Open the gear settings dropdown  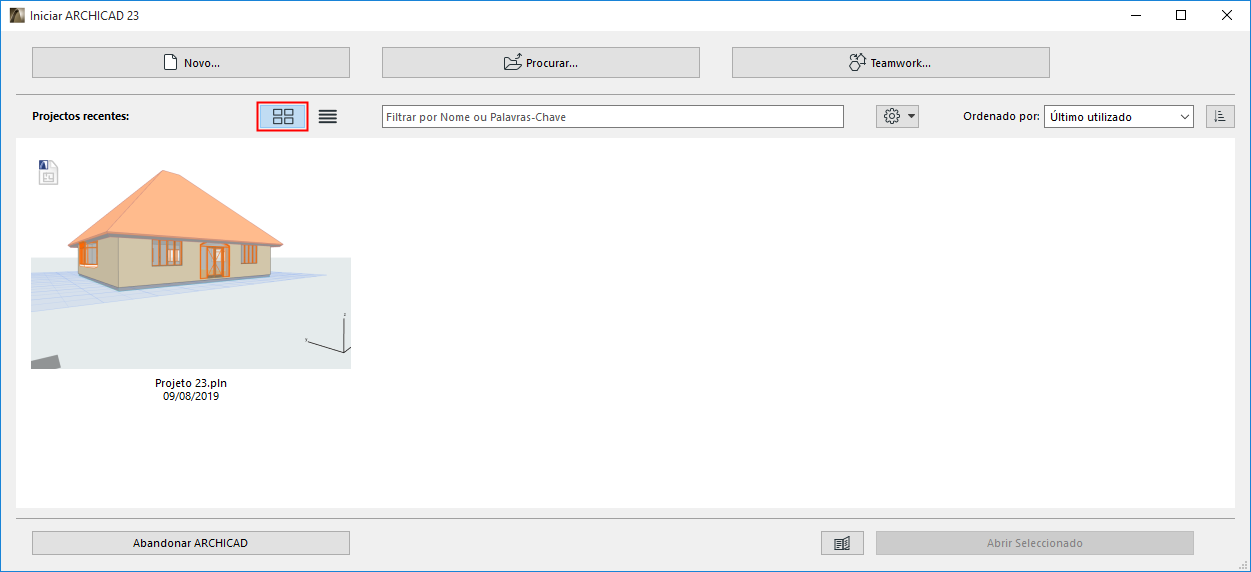click(898, 116)
